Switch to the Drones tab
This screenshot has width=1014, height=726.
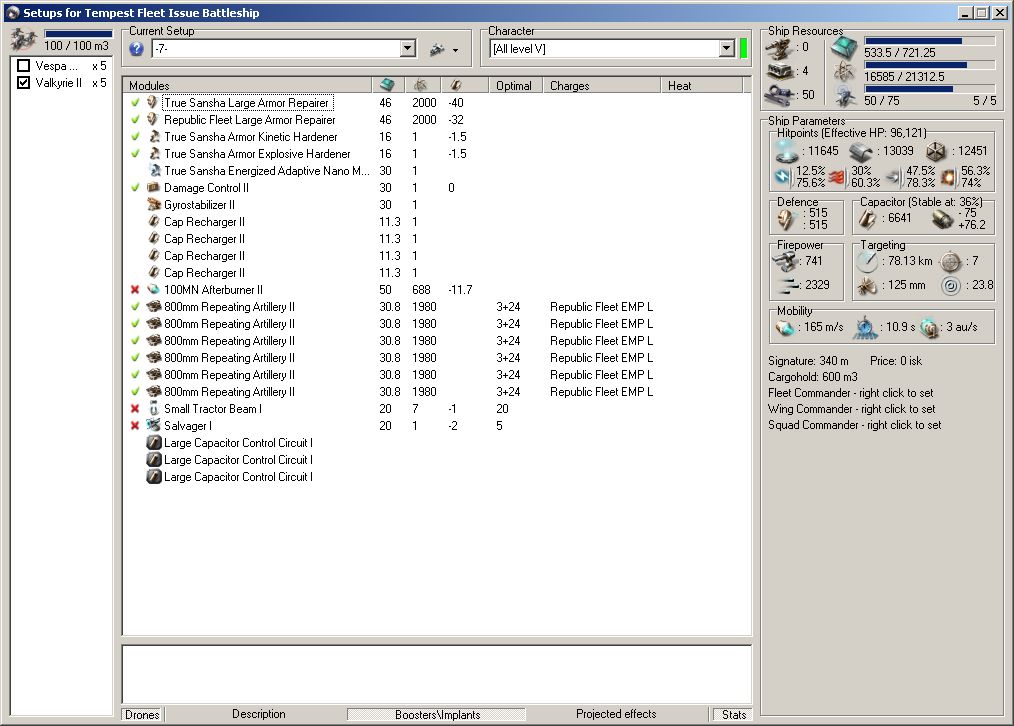click(142, 714)
